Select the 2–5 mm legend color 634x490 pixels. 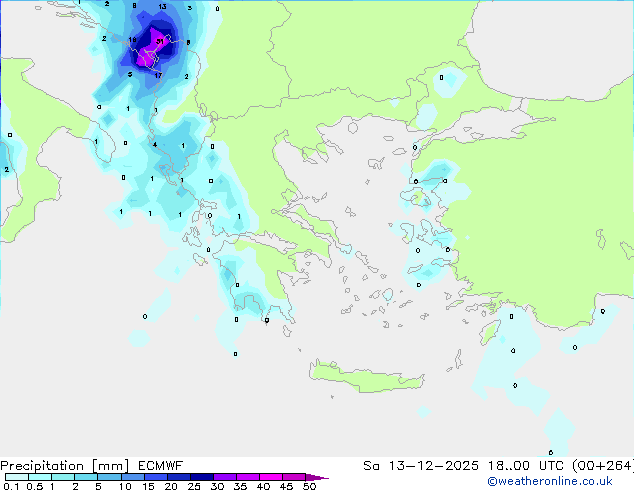pos(86,477)
